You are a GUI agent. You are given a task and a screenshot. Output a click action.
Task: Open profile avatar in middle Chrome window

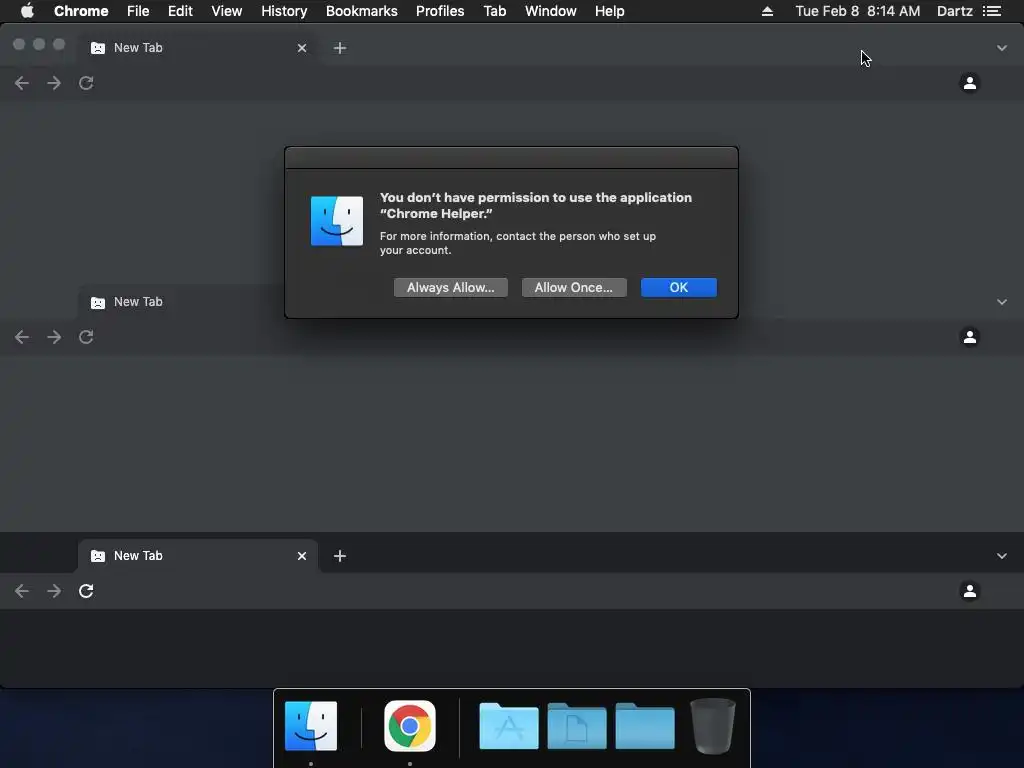(970, 337)
